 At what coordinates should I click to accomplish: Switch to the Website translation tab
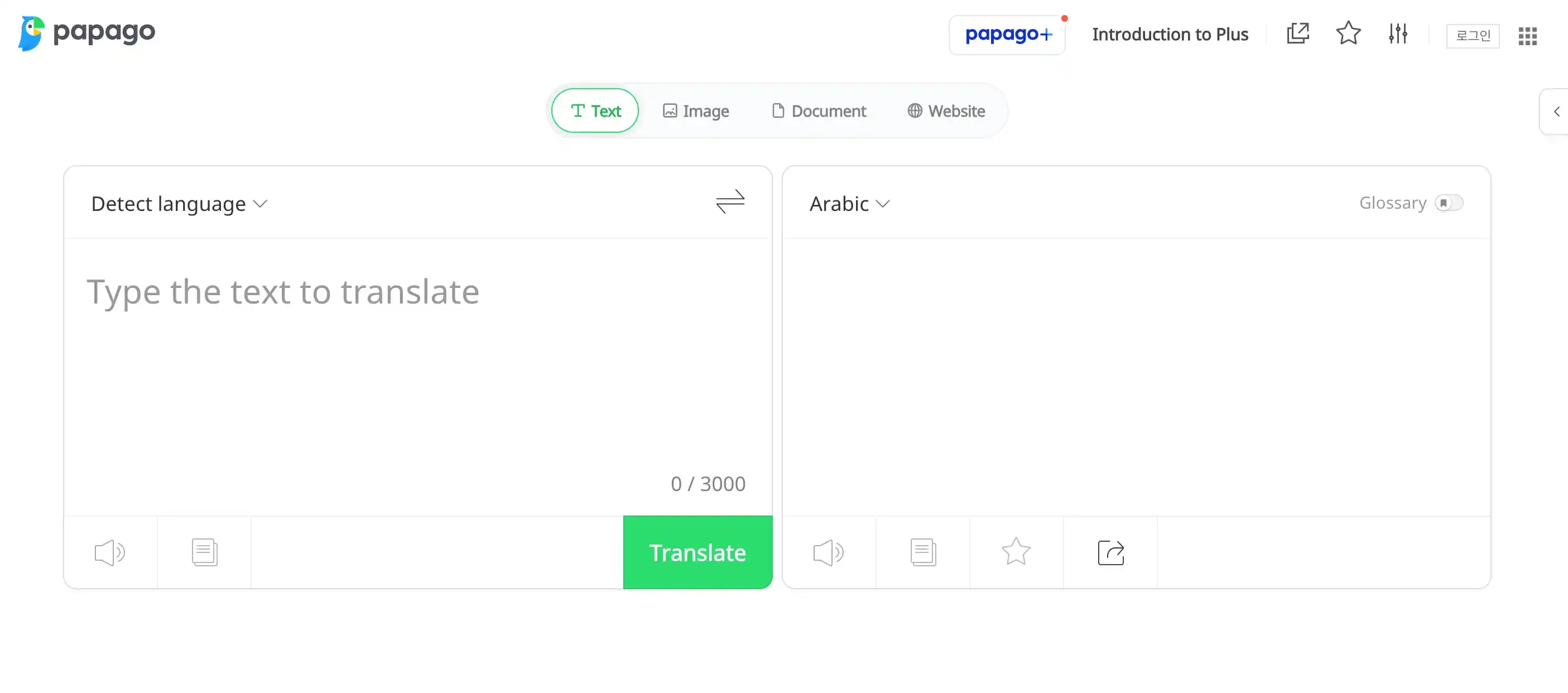coord(945,110)
